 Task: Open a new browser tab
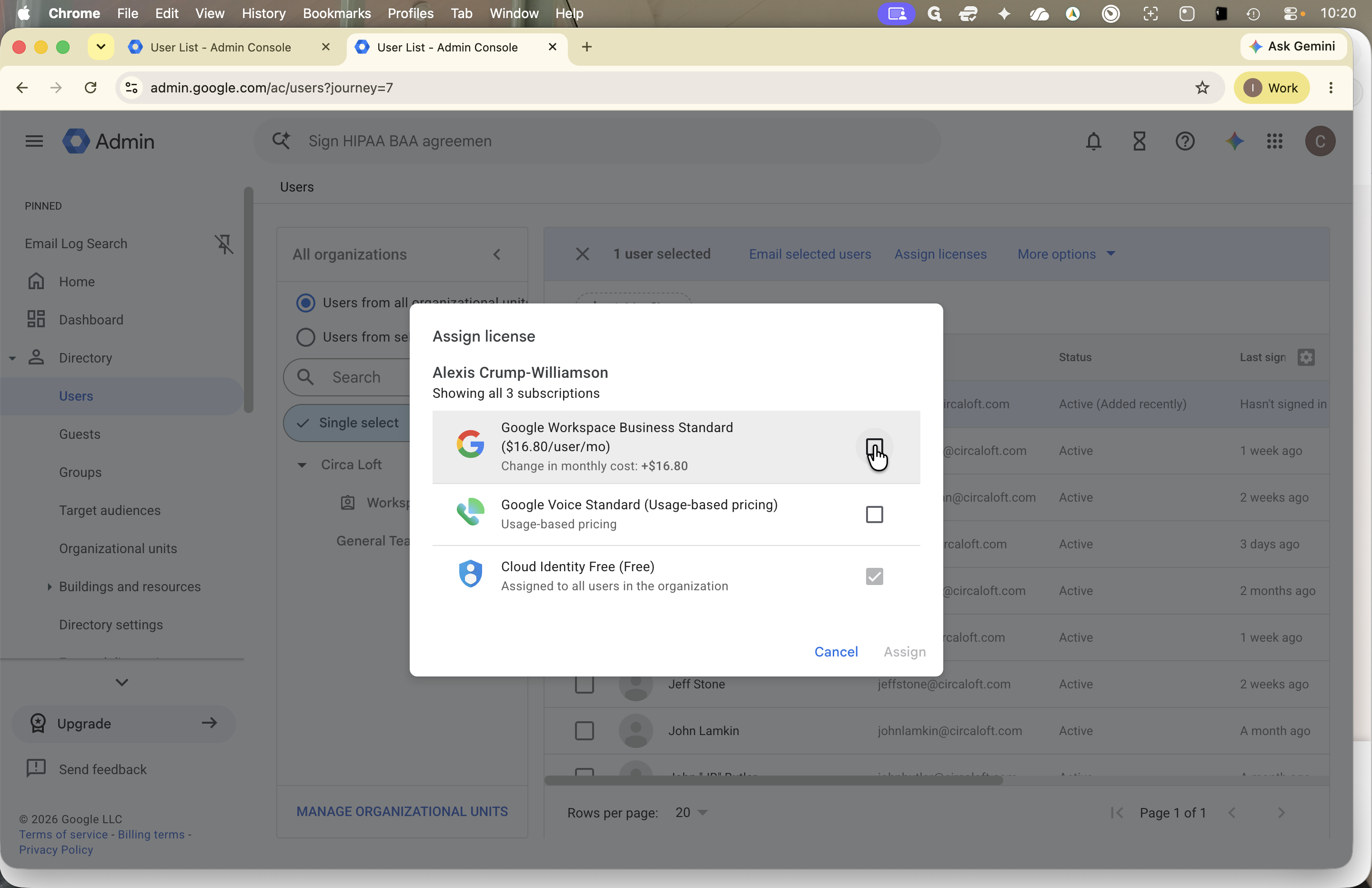(x=587, y=47)
